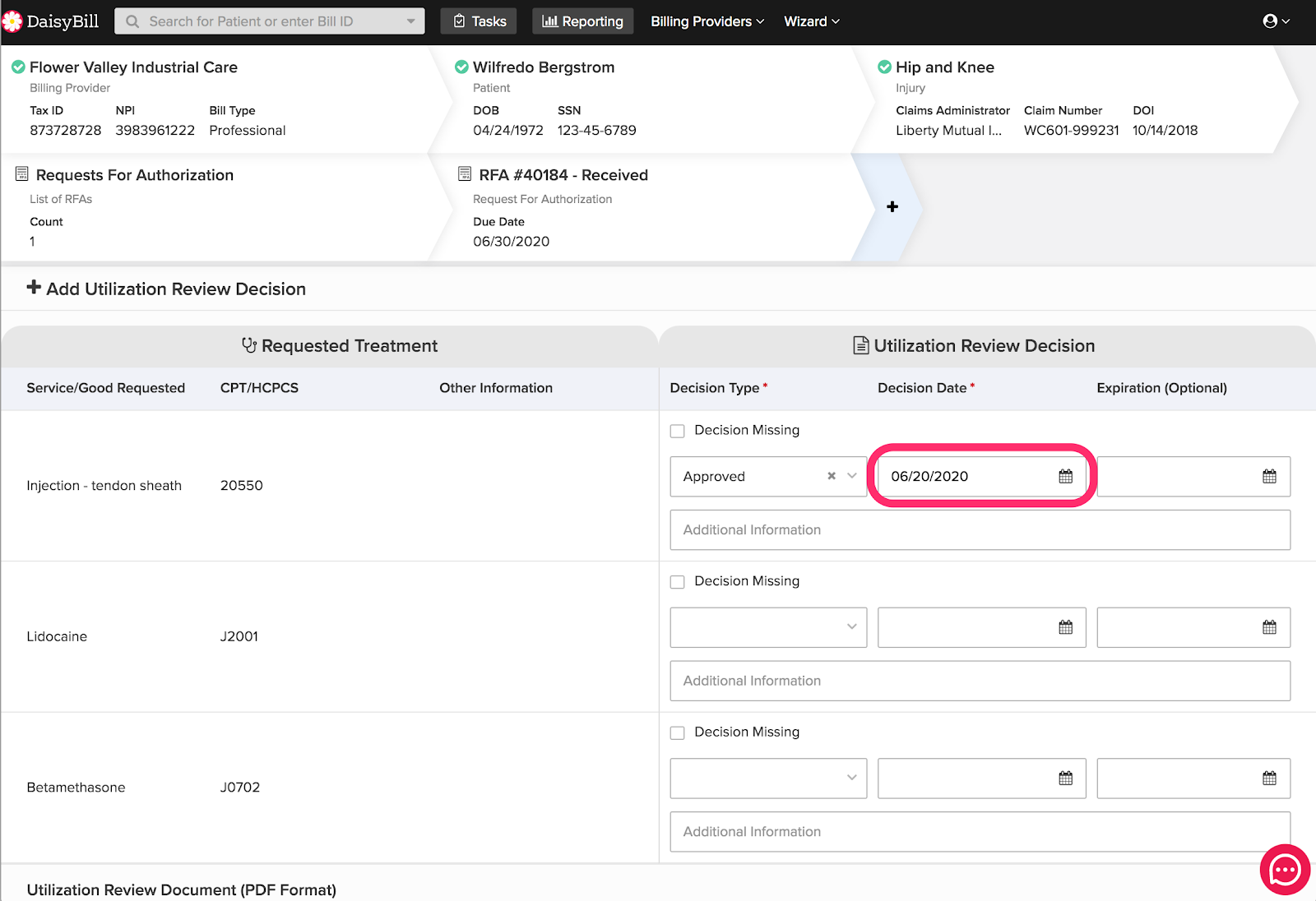Open the Billing Providers menu
The image size is (1316, 901).
pos(707,21)
